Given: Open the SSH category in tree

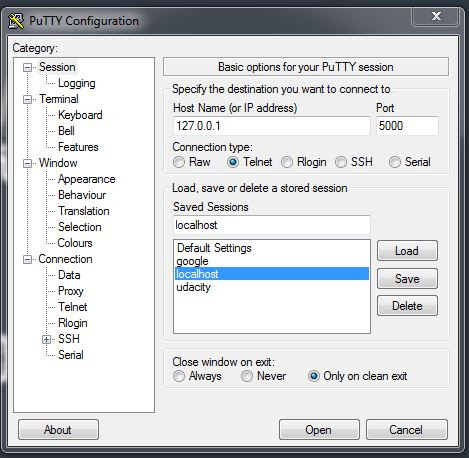Looking at the screenshot, I should [69, 339].
